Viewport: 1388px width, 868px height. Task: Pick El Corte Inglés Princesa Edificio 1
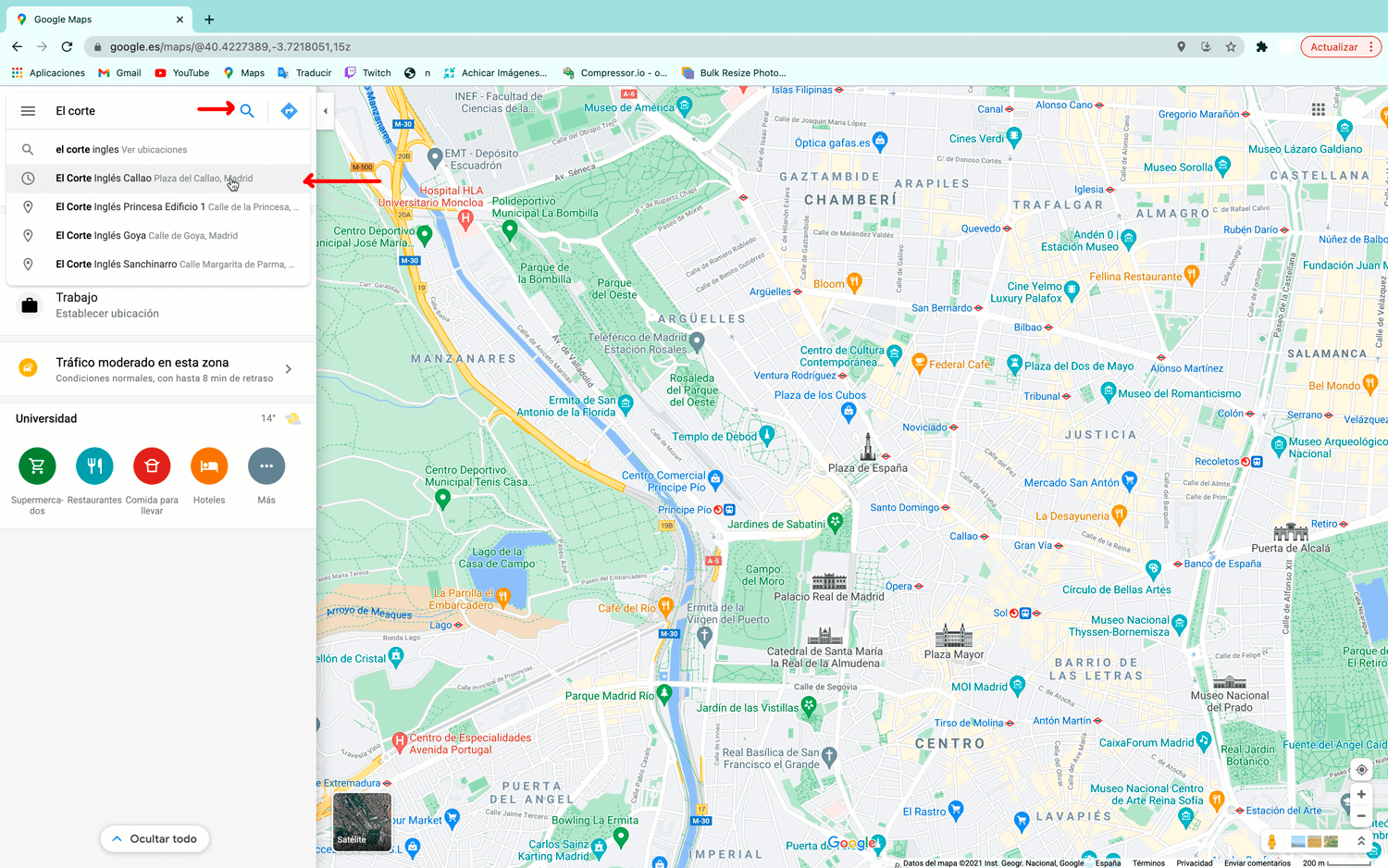click(158, 207)
